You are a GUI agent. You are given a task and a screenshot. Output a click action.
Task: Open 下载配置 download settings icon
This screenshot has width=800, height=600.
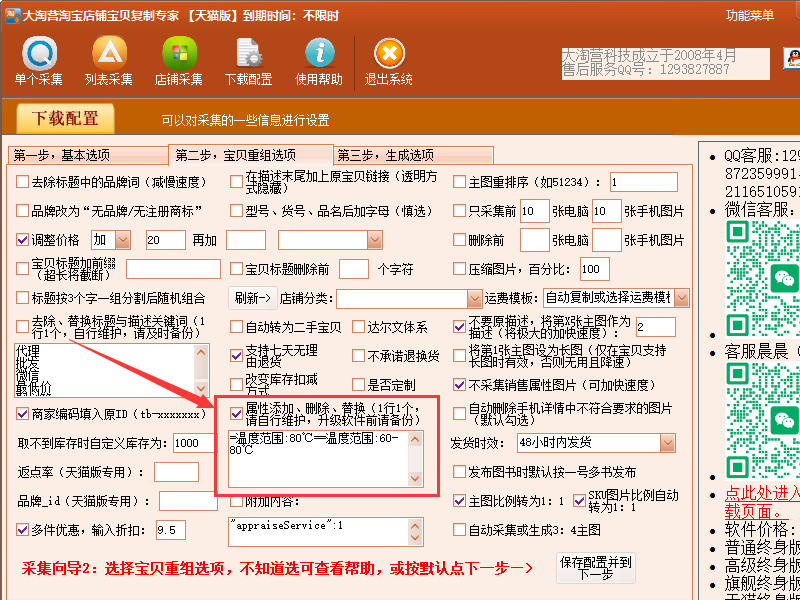(x=248, y=61)
